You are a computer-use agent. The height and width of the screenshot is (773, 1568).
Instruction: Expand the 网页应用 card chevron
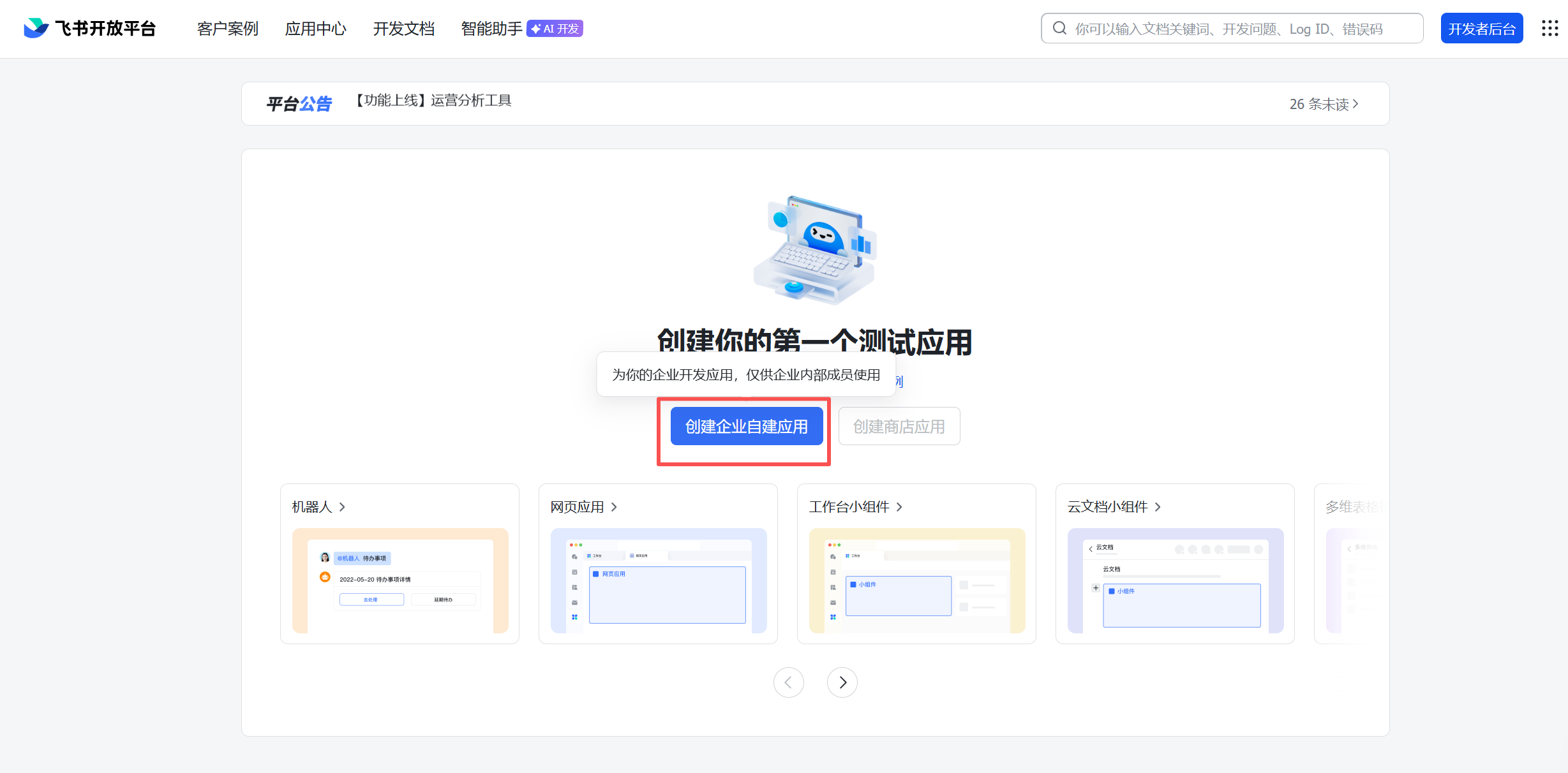pos(615,507)
